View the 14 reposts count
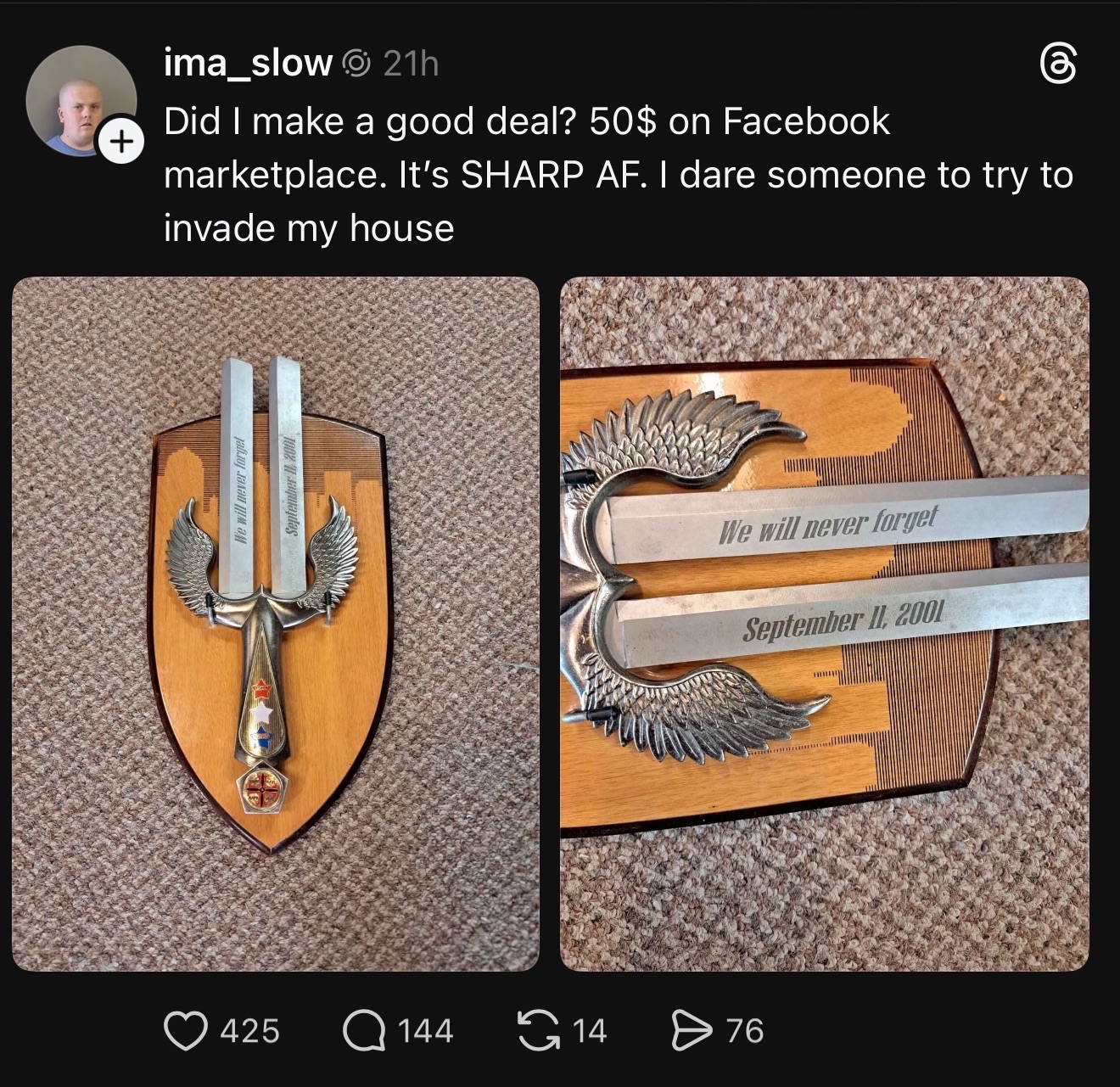Screen dimensions: 1120x1087 (590, 1031)
